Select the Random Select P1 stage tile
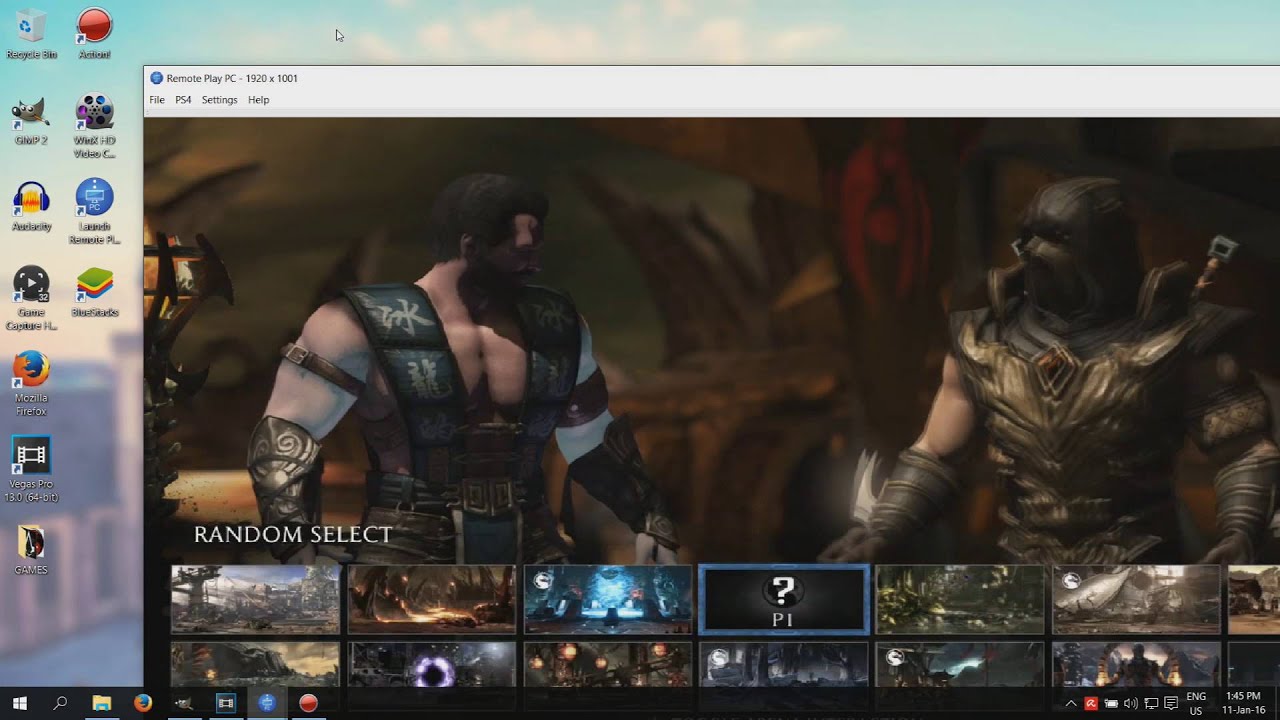This screenshot has width=1280, height=720. (x=783, y=599)
